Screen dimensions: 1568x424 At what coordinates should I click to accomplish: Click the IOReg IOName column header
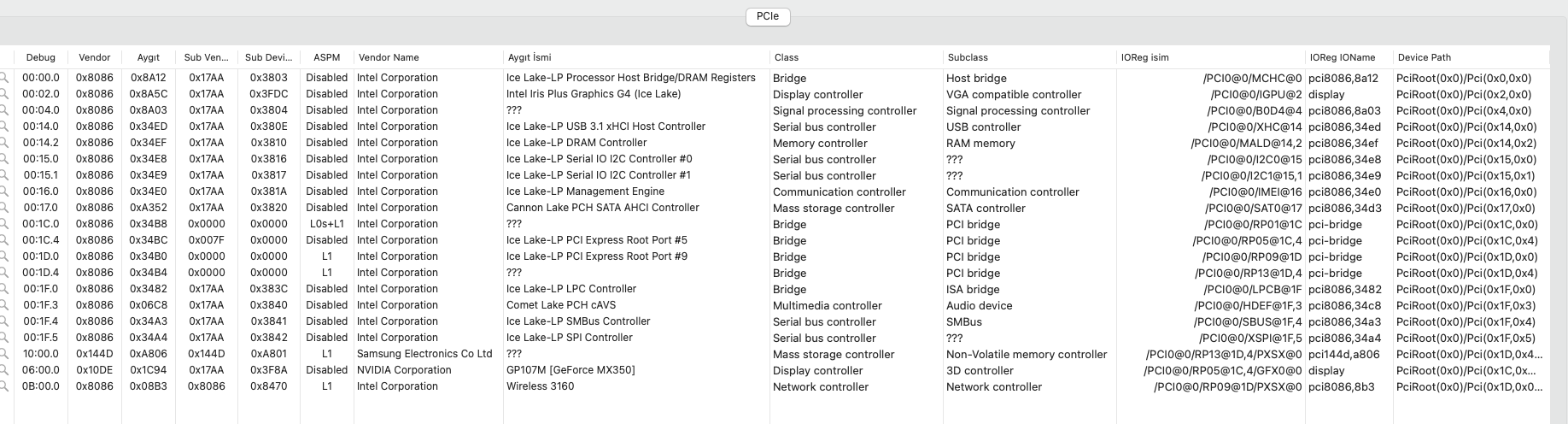coord(1343,57)
